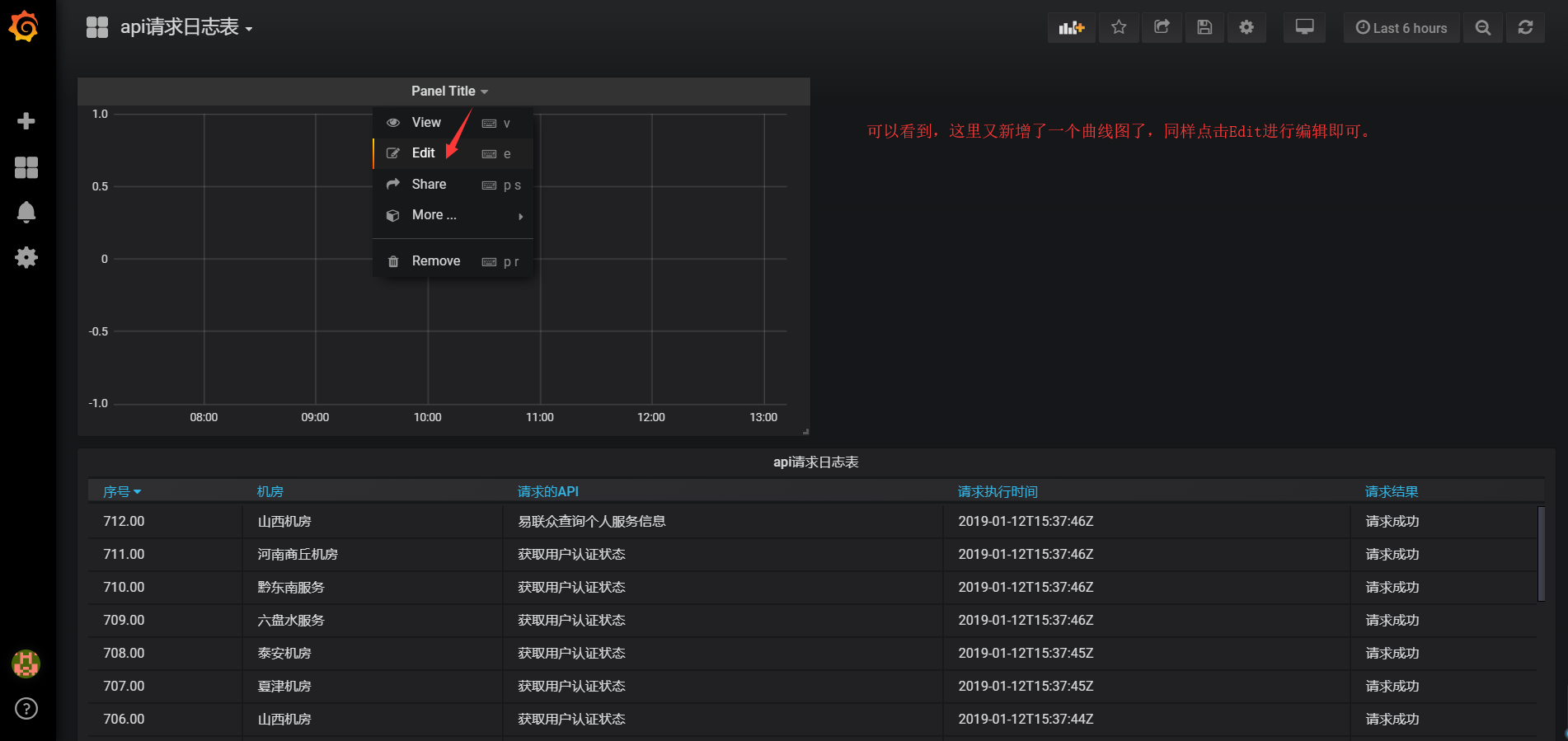Click the dashboard grid icon beside title
The height and width of the screenshot is (741, 1568).
[97, 27]
